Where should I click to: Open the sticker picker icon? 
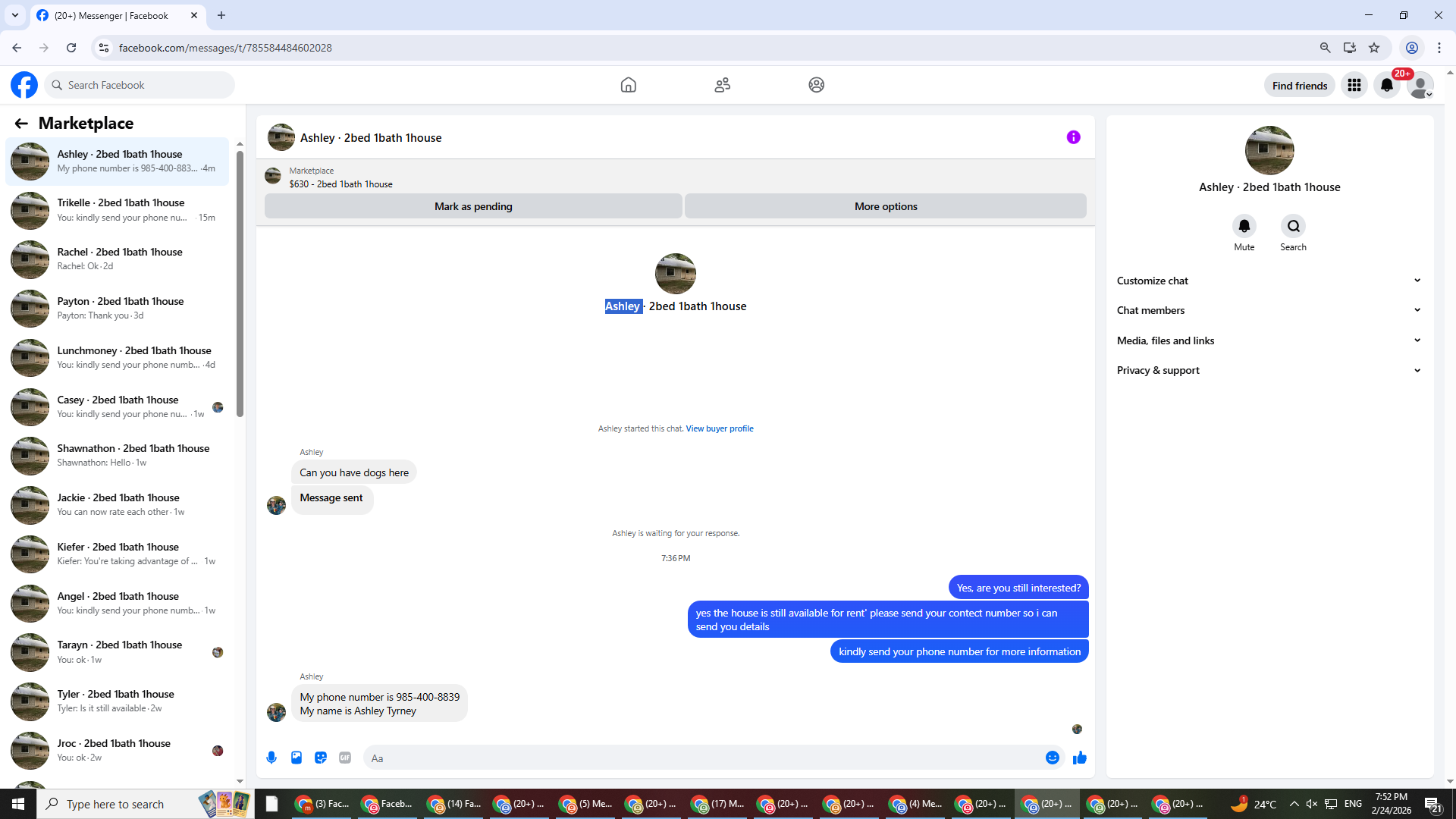[321, 758]
